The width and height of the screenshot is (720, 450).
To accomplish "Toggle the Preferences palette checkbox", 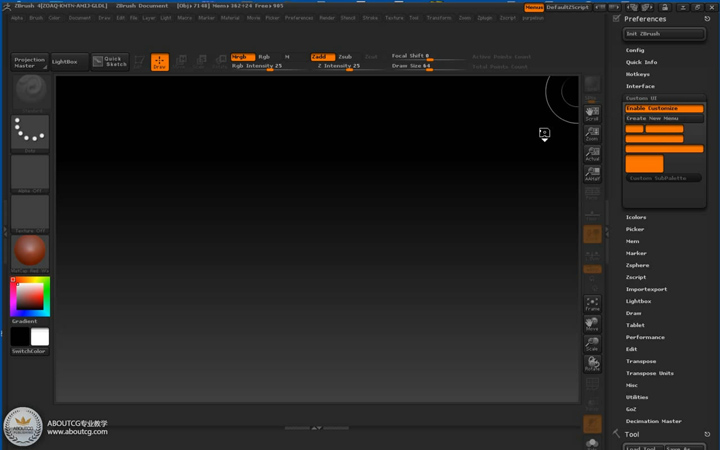I will [616, 18].
